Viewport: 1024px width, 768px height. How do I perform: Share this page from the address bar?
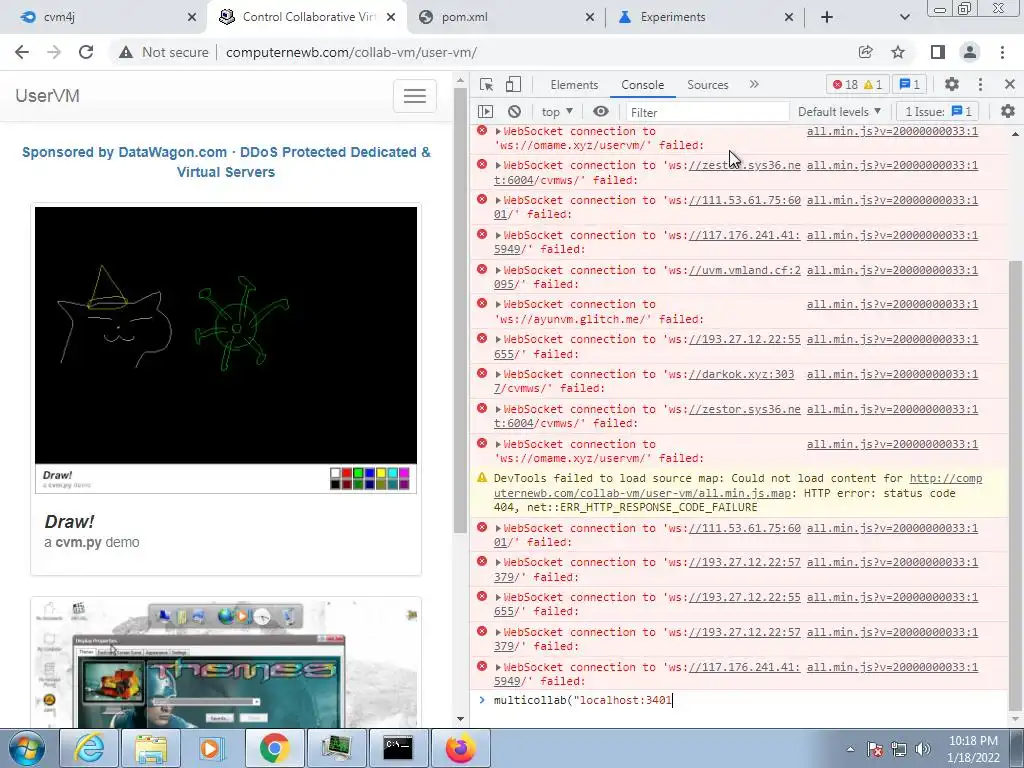866,52
